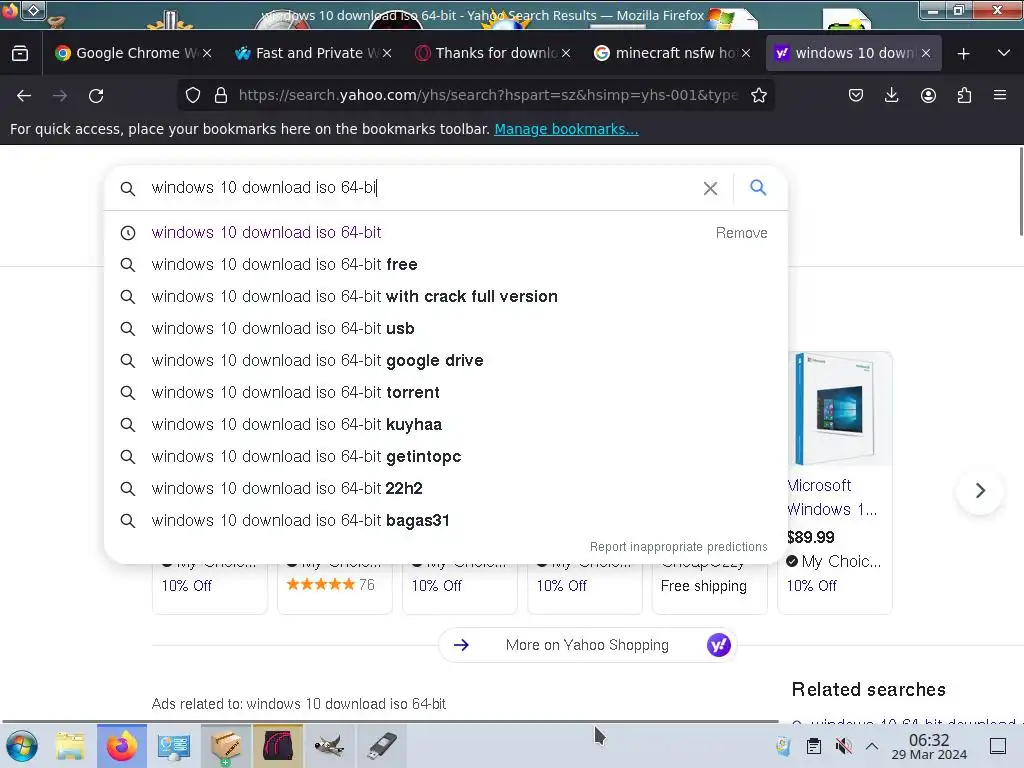Screen dimensions: 1024x768
Task: Show desktop using the tray button
Action: [x=998, y=746]
